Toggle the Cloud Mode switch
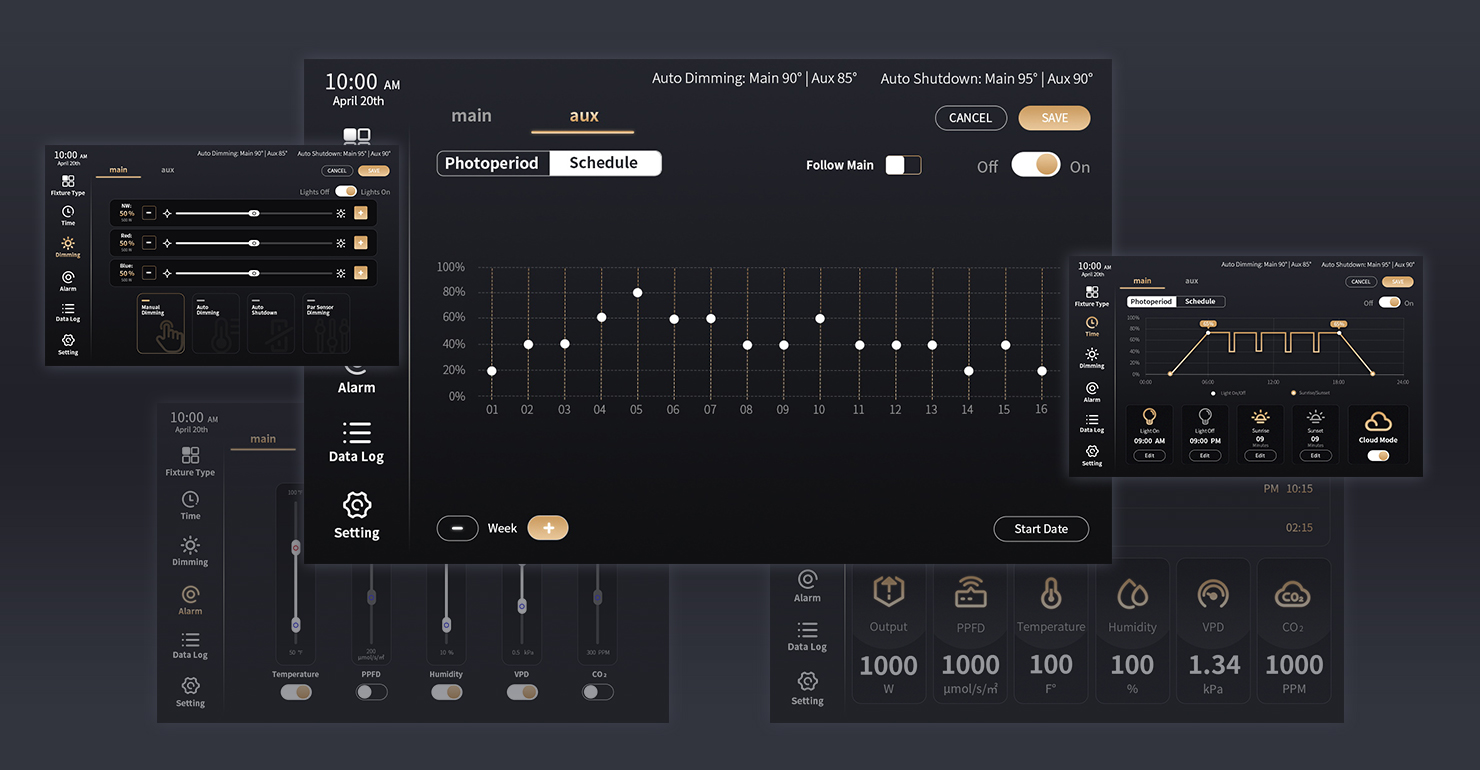This screenshot has height=770, width=1480. pyautogui.click(x=1378, y=455)
